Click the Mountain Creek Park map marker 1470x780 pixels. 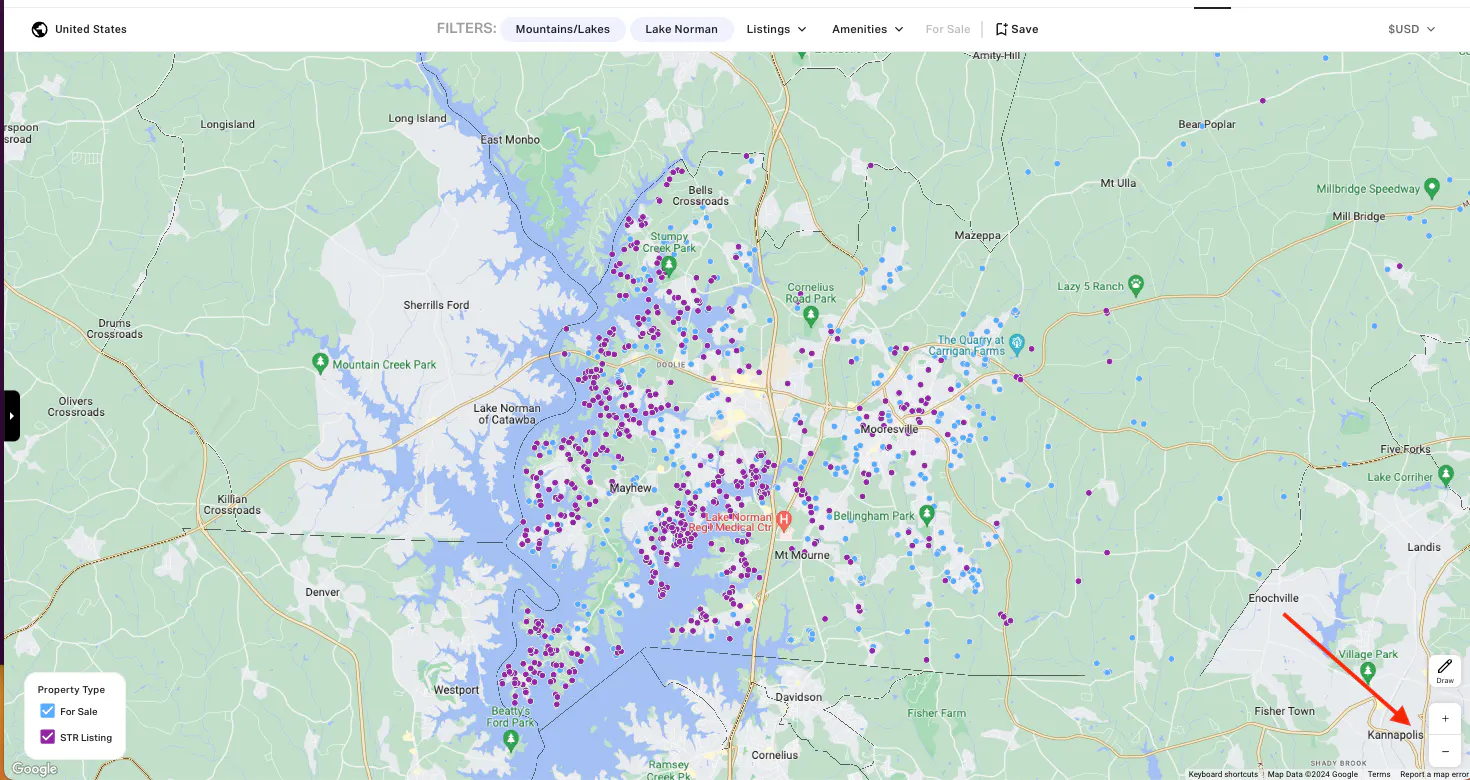(x=320, y=362)
